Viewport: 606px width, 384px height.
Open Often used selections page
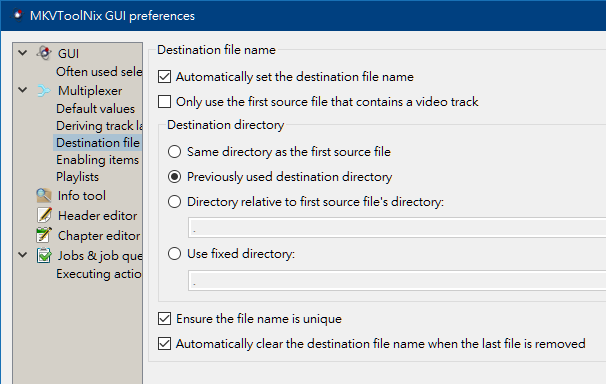[x=99, y=72]
